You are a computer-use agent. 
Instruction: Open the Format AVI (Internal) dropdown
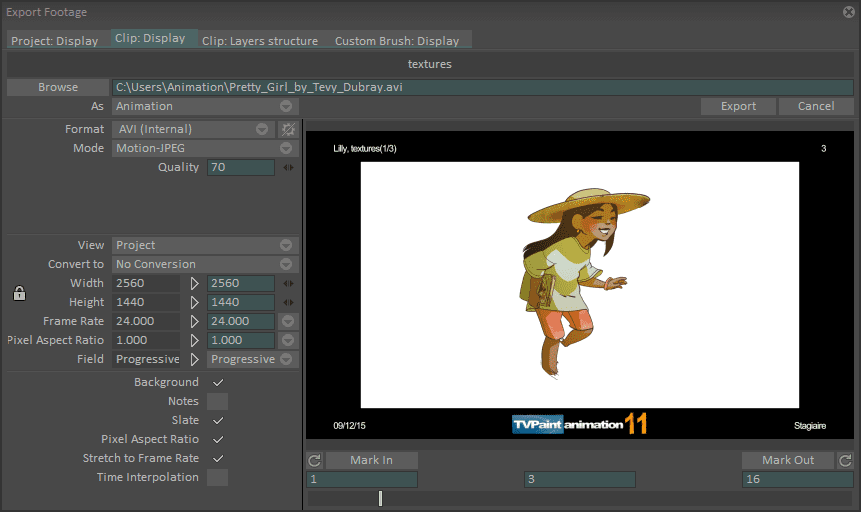[x=193, y=129]
